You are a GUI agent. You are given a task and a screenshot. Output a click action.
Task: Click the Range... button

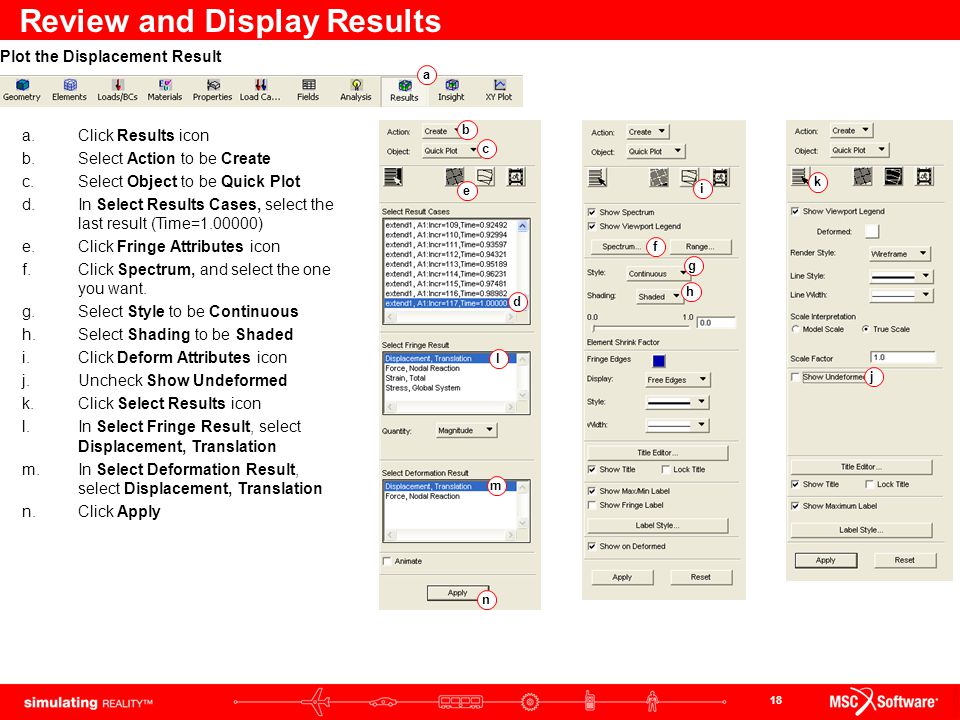[700, 247]
